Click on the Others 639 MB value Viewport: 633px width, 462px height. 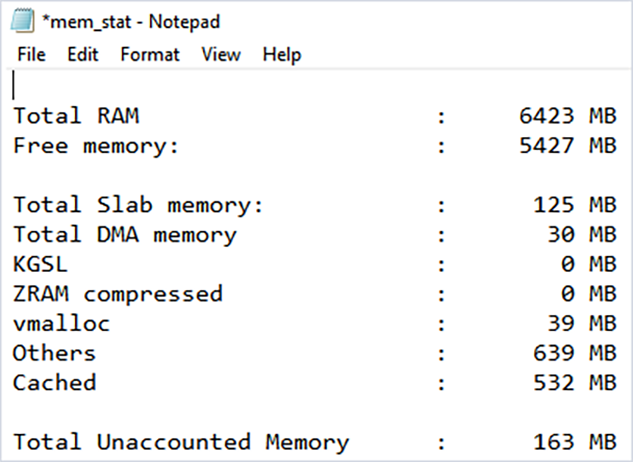[x=575, y=353]
